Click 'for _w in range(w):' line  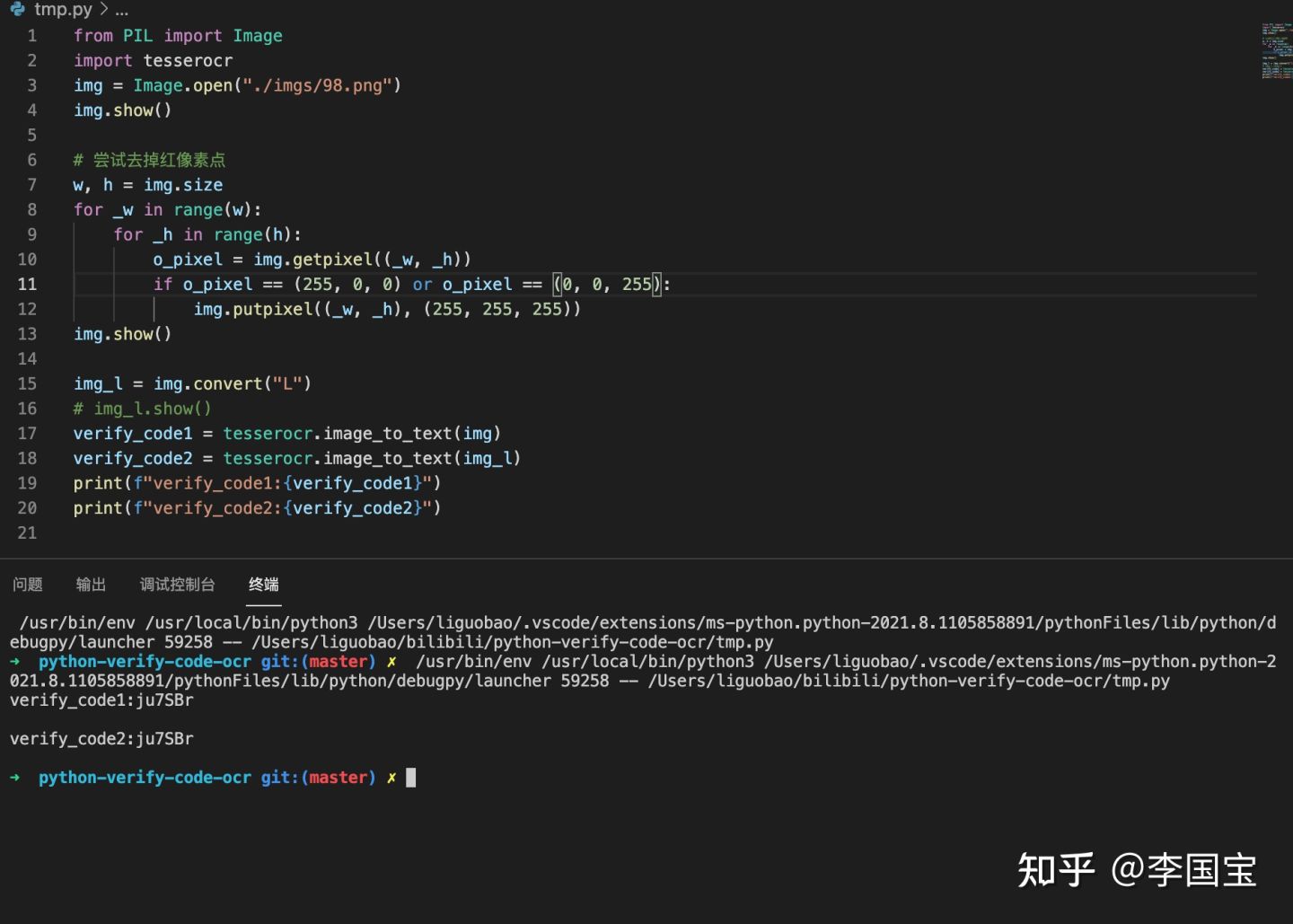(168, 209)
